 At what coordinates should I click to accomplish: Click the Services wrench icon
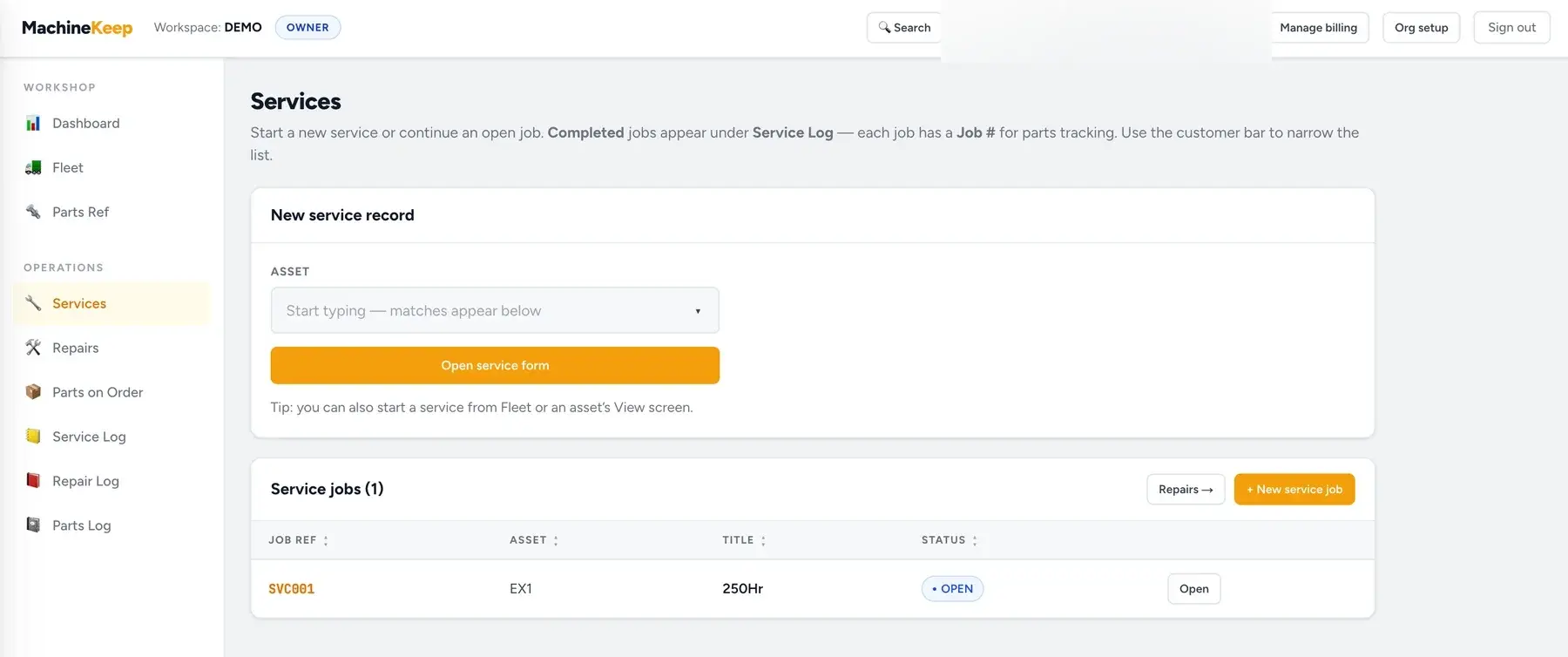tap(33, 303)
